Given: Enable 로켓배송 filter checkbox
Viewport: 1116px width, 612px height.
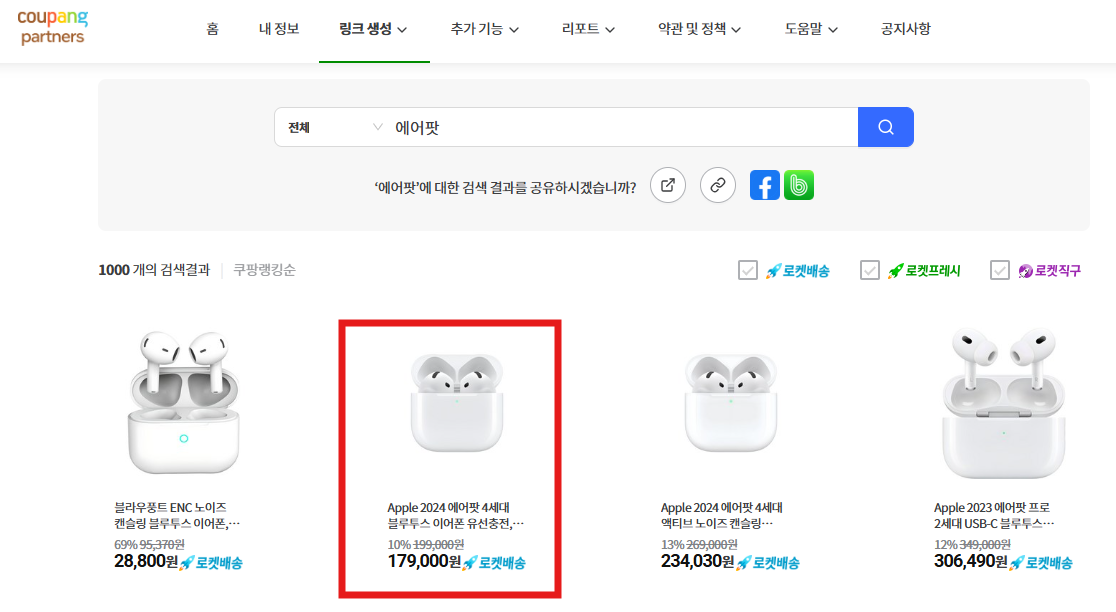Looking at the screenshot, I should tap(747, 270).
